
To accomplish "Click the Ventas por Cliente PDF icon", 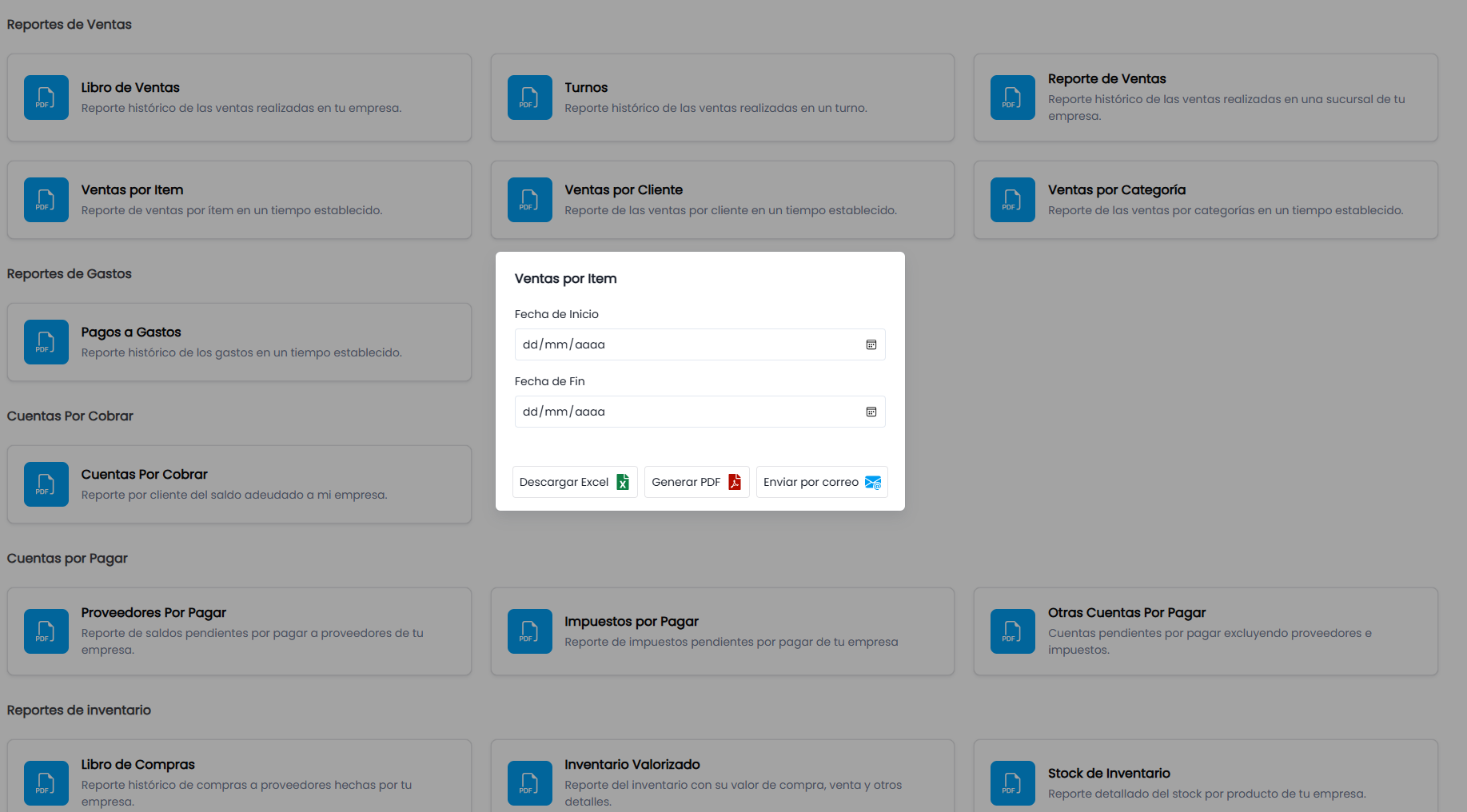I will click(x=530, y=200).
